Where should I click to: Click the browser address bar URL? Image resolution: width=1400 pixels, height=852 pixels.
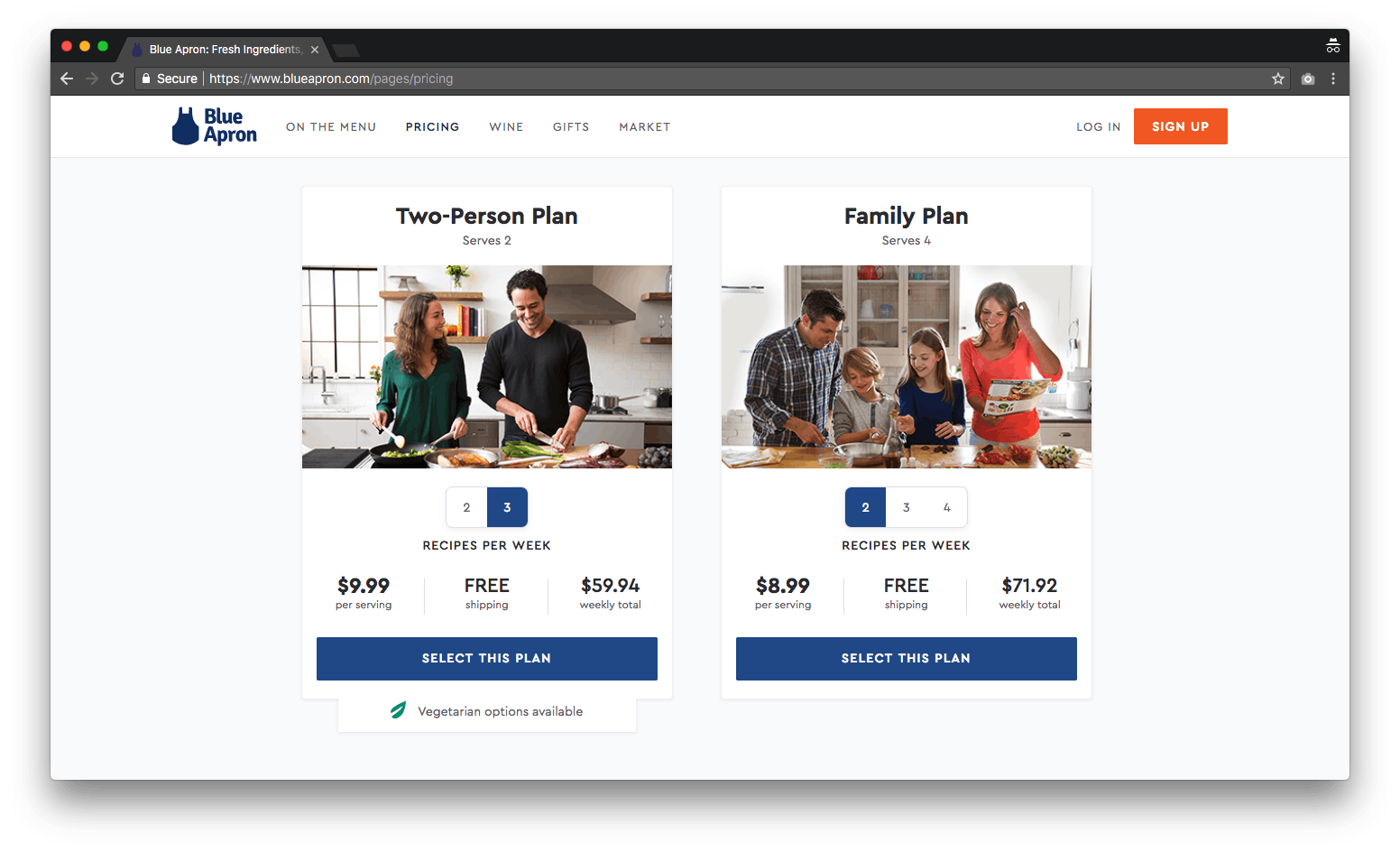coord(331,79)
